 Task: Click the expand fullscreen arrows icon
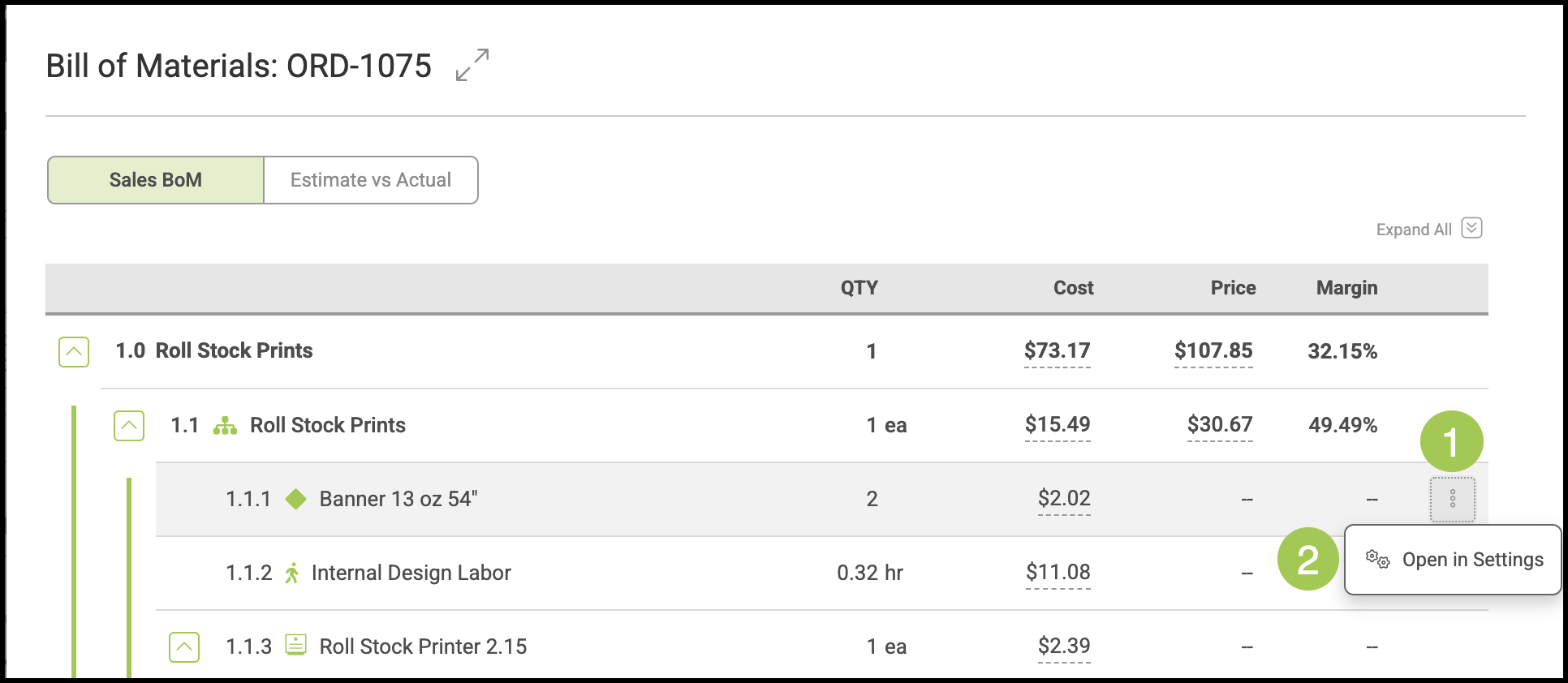coord(472,65)
